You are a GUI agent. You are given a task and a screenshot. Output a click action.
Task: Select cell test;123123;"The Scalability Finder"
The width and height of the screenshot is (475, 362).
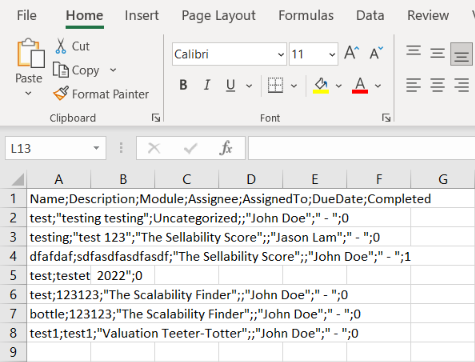point(59,295)
